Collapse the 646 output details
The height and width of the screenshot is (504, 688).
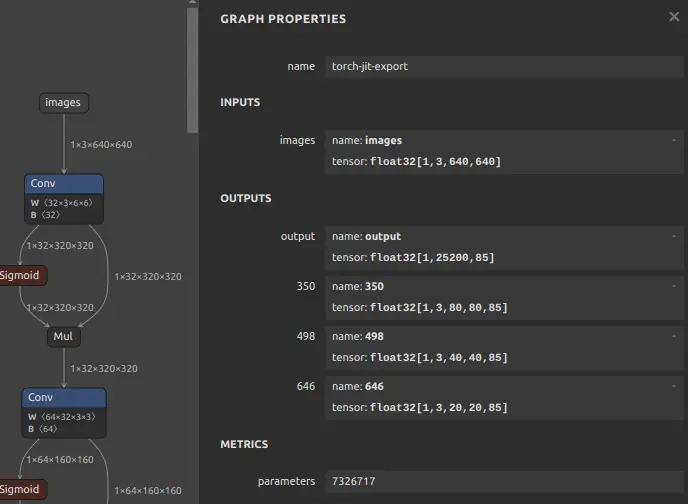pos(674,386)
